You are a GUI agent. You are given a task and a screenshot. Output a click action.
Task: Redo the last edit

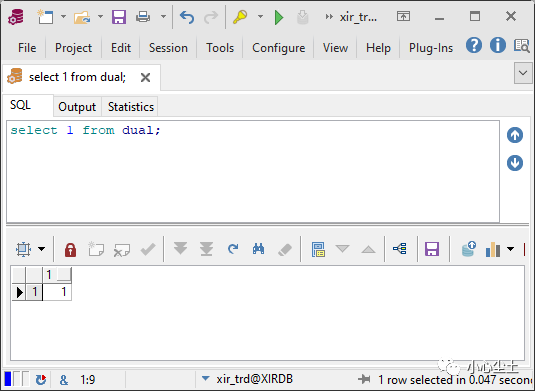coord(211,17)
